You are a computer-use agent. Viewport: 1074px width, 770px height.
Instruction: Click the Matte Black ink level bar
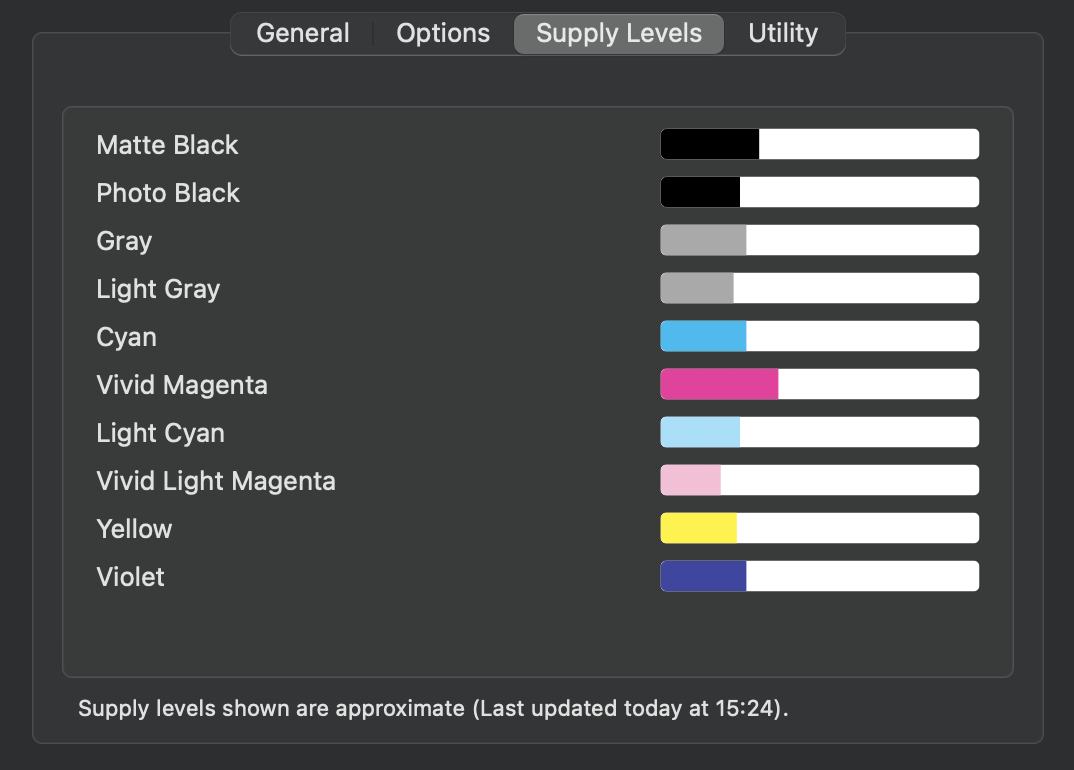coord(819,144)
